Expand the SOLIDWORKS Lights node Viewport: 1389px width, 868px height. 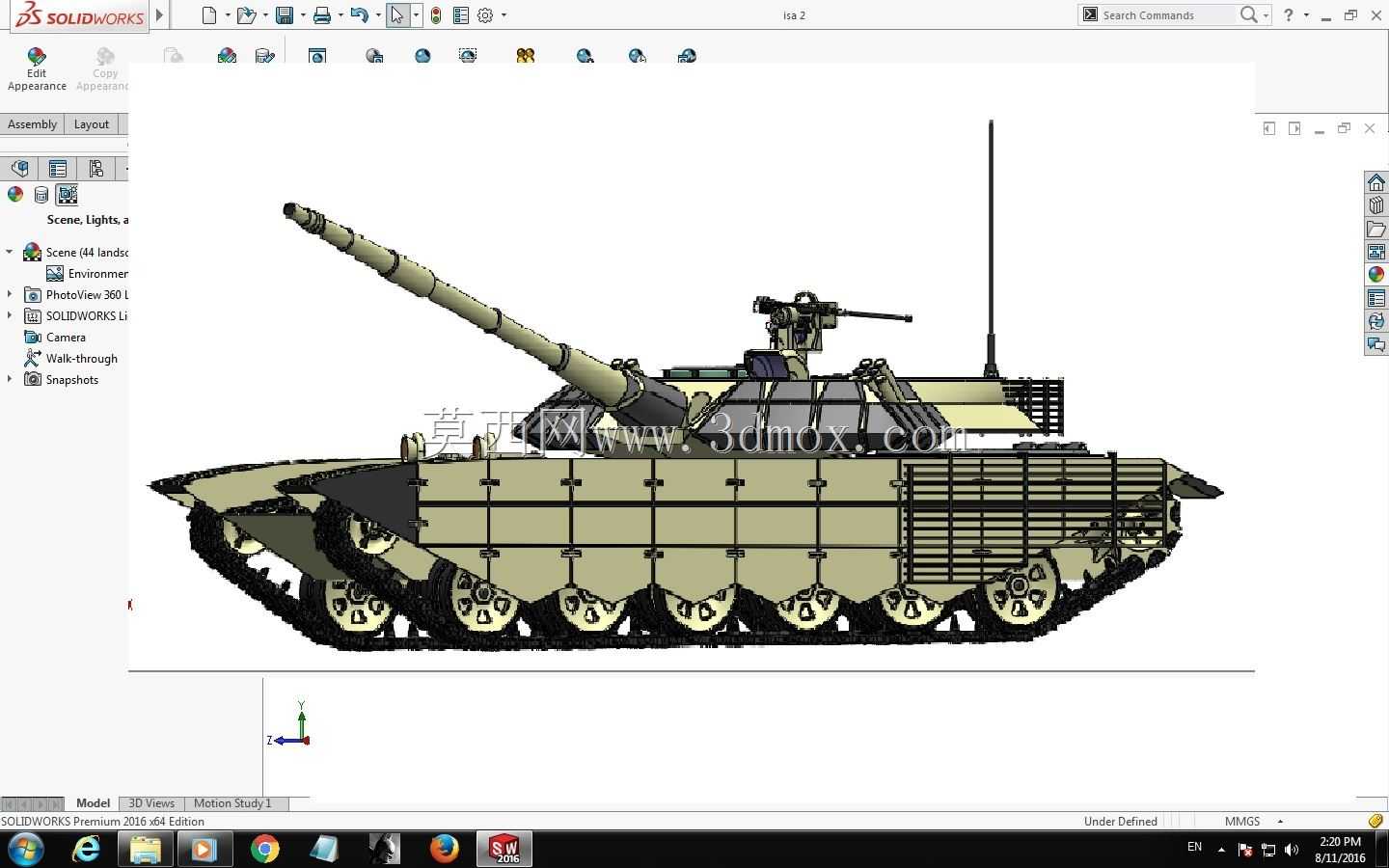(10, 315)
